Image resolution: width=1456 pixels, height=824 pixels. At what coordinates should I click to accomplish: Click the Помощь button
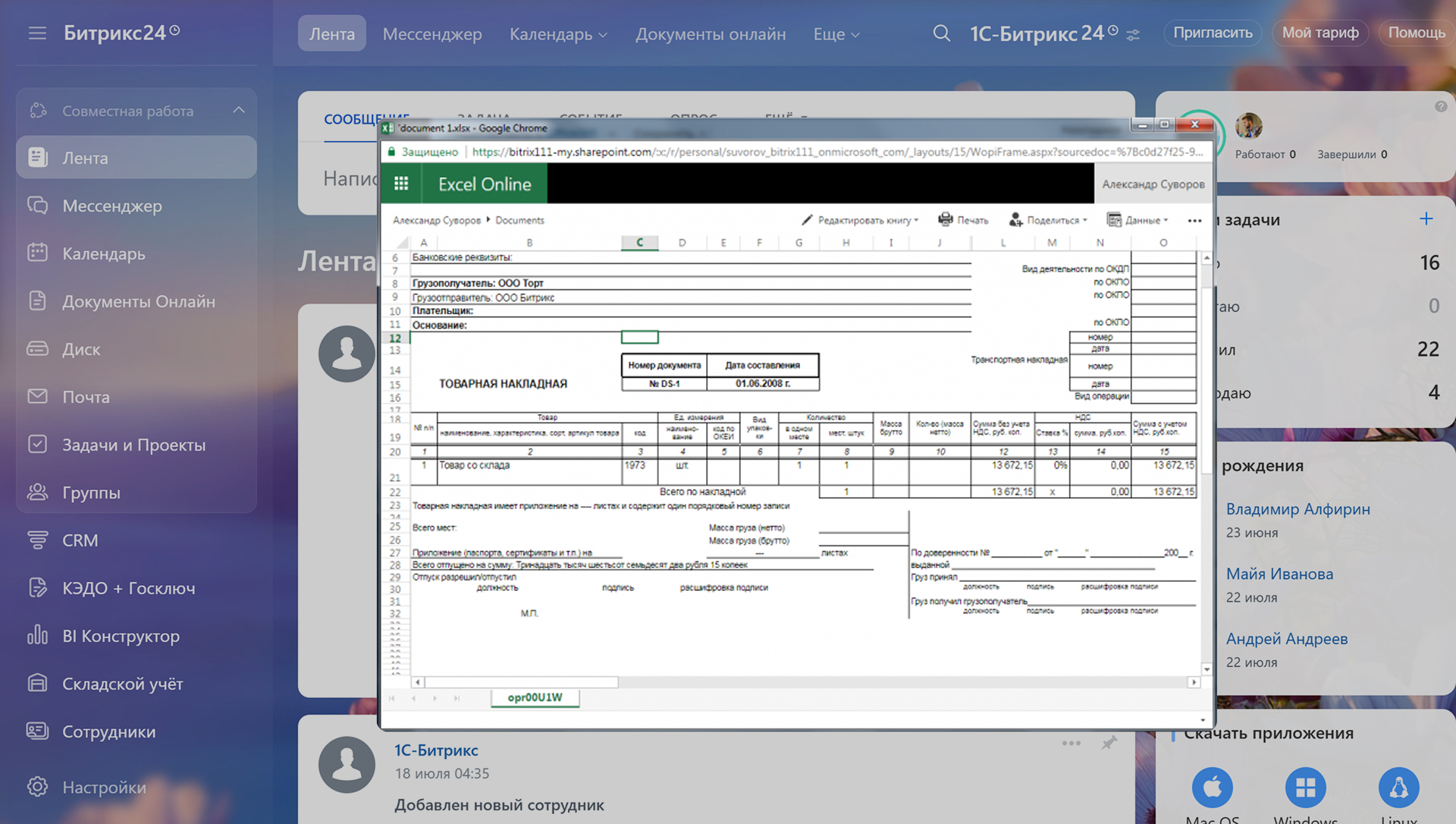[1417, 33]
